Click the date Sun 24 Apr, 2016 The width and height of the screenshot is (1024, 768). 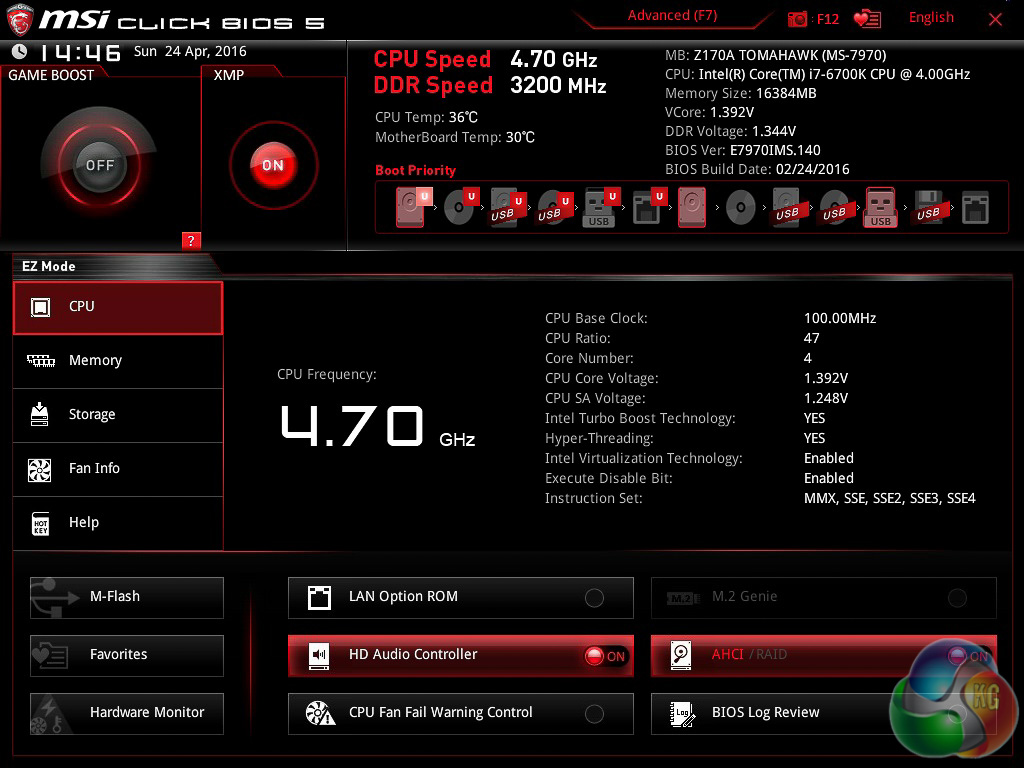[190, 52]
